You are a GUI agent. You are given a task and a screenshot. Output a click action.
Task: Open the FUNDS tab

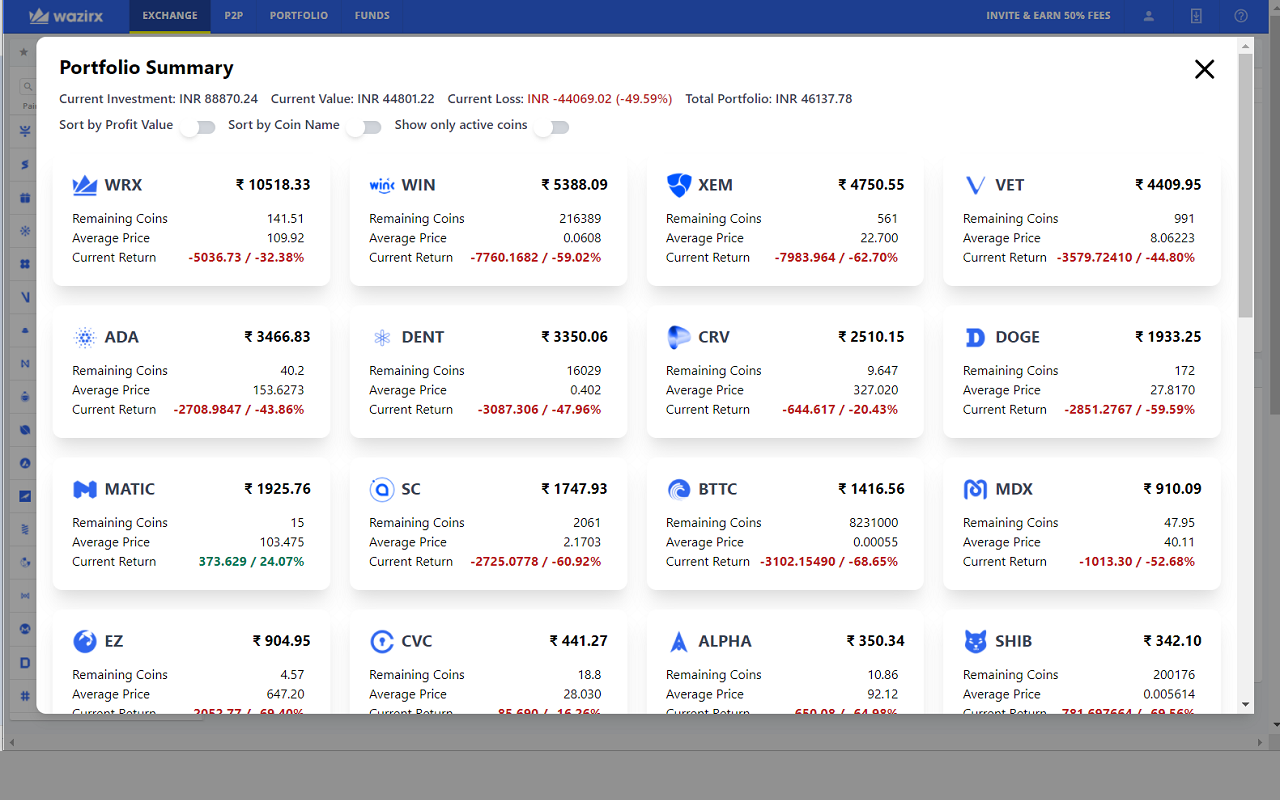372,16
